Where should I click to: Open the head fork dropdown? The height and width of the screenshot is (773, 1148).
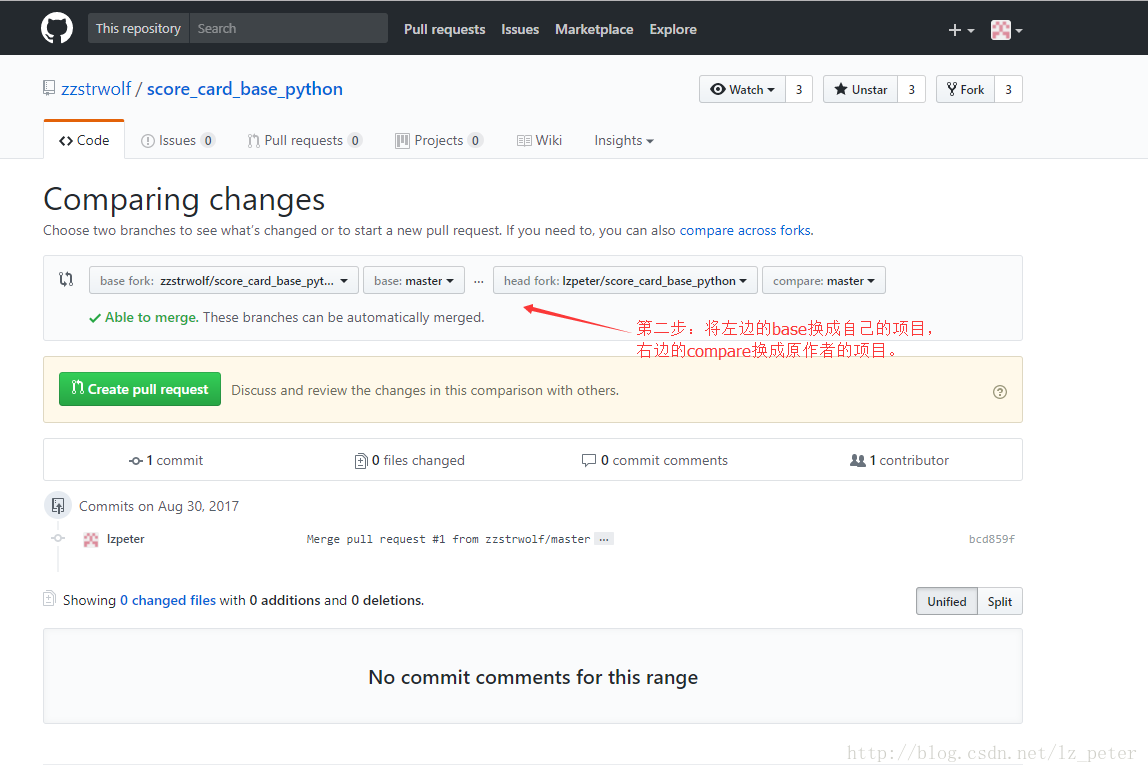pos(625,280)
